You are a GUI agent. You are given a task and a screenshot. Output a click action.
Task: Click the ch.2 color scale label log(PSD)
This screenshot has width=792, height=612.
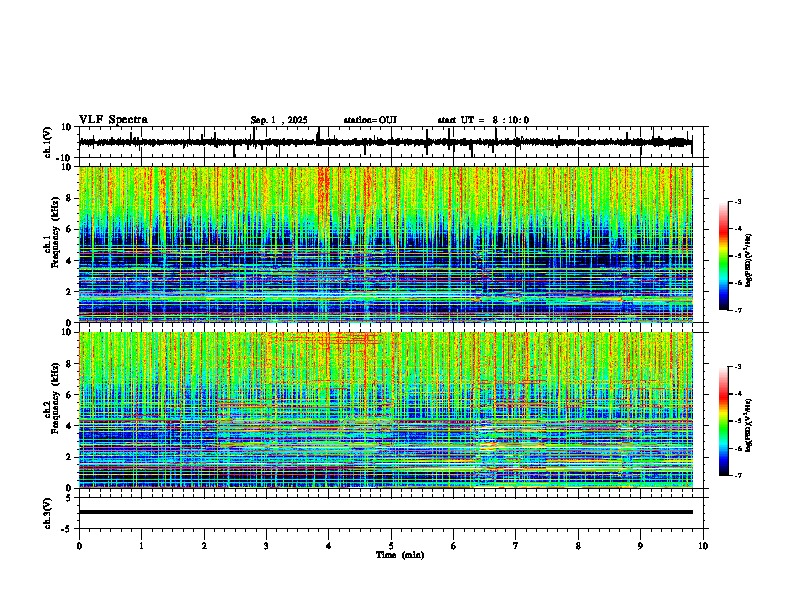(749, 424)
